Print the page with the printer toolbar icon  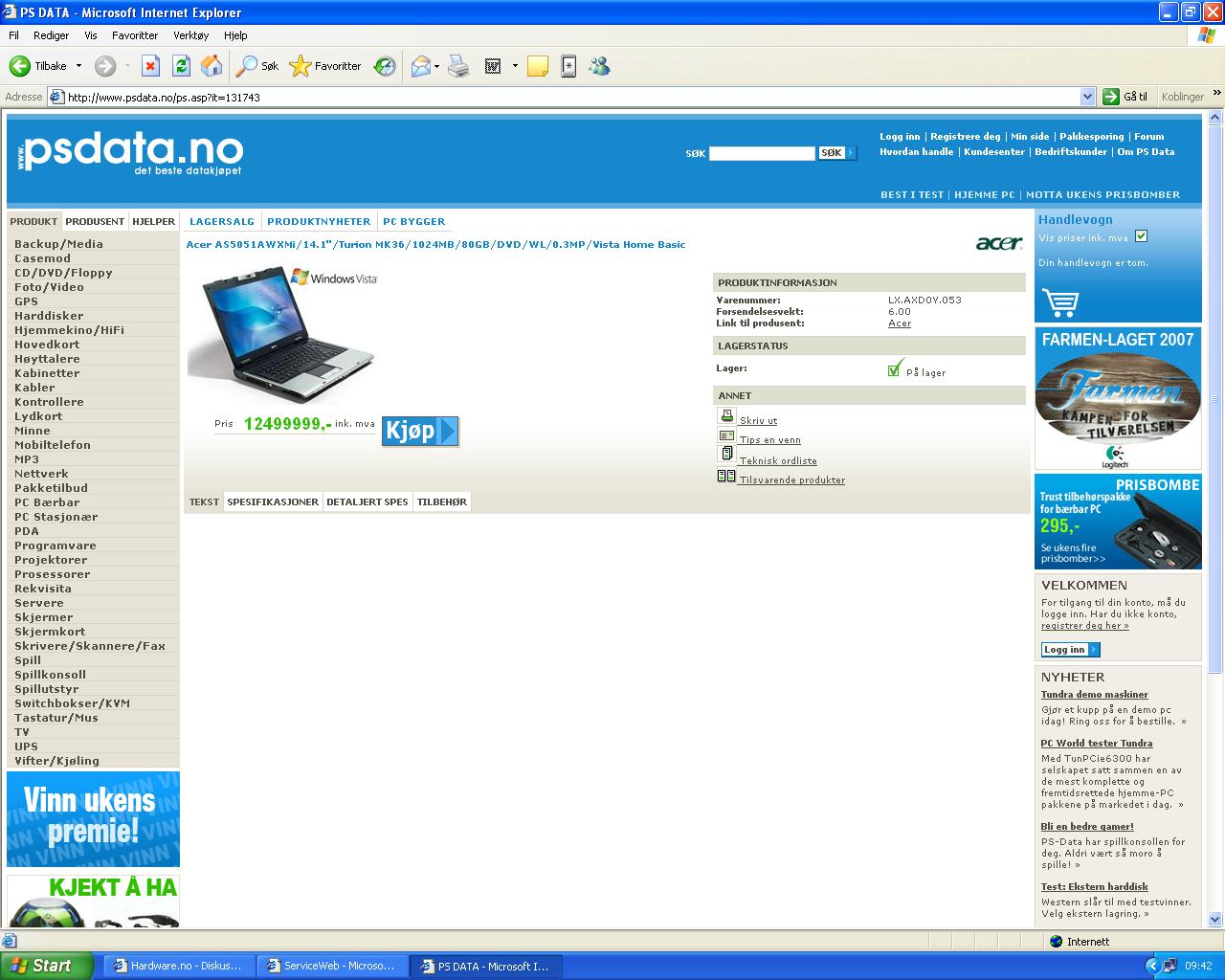click(458, 66)
